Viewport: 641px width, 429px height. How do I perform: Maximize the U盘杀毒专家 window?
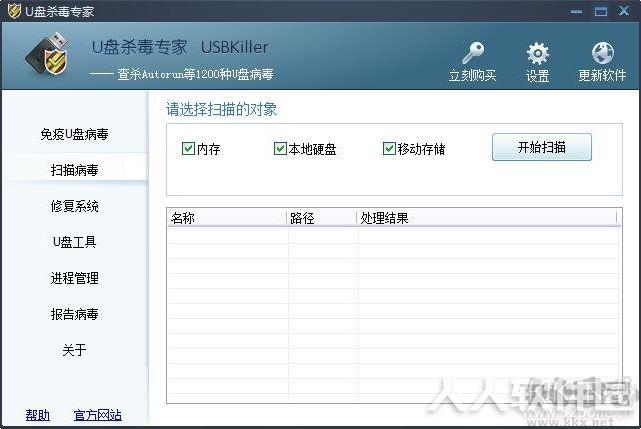tap(601, 11)
